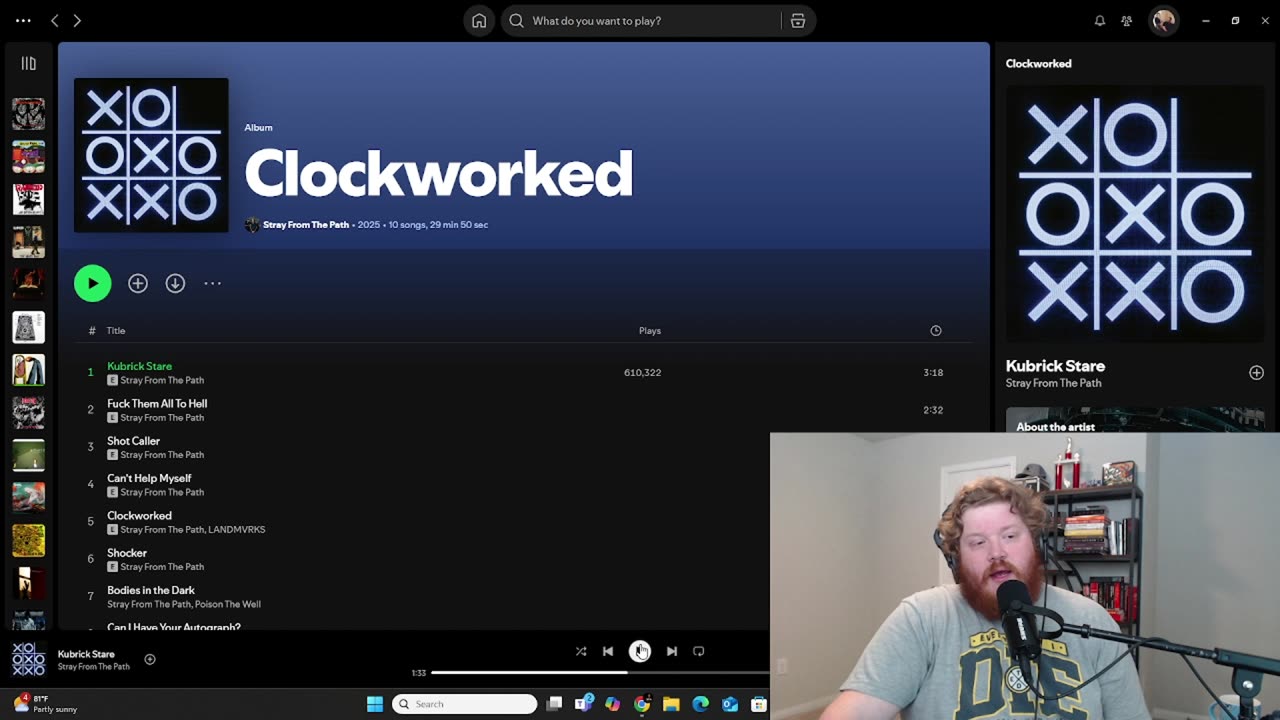Open Windows Start menu
Screen dimensions: 1280x720
pos(375,704)
